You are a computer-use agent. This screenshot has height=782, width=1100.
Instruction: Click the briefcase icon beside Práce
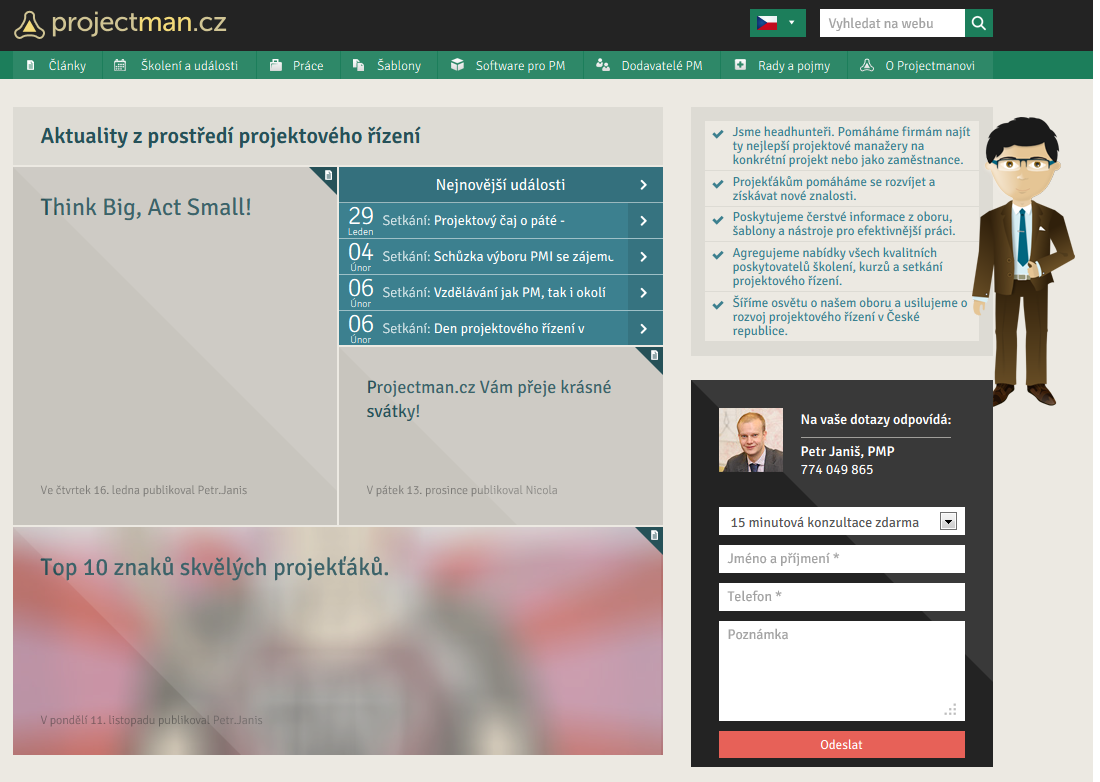(x=275, y=66)
